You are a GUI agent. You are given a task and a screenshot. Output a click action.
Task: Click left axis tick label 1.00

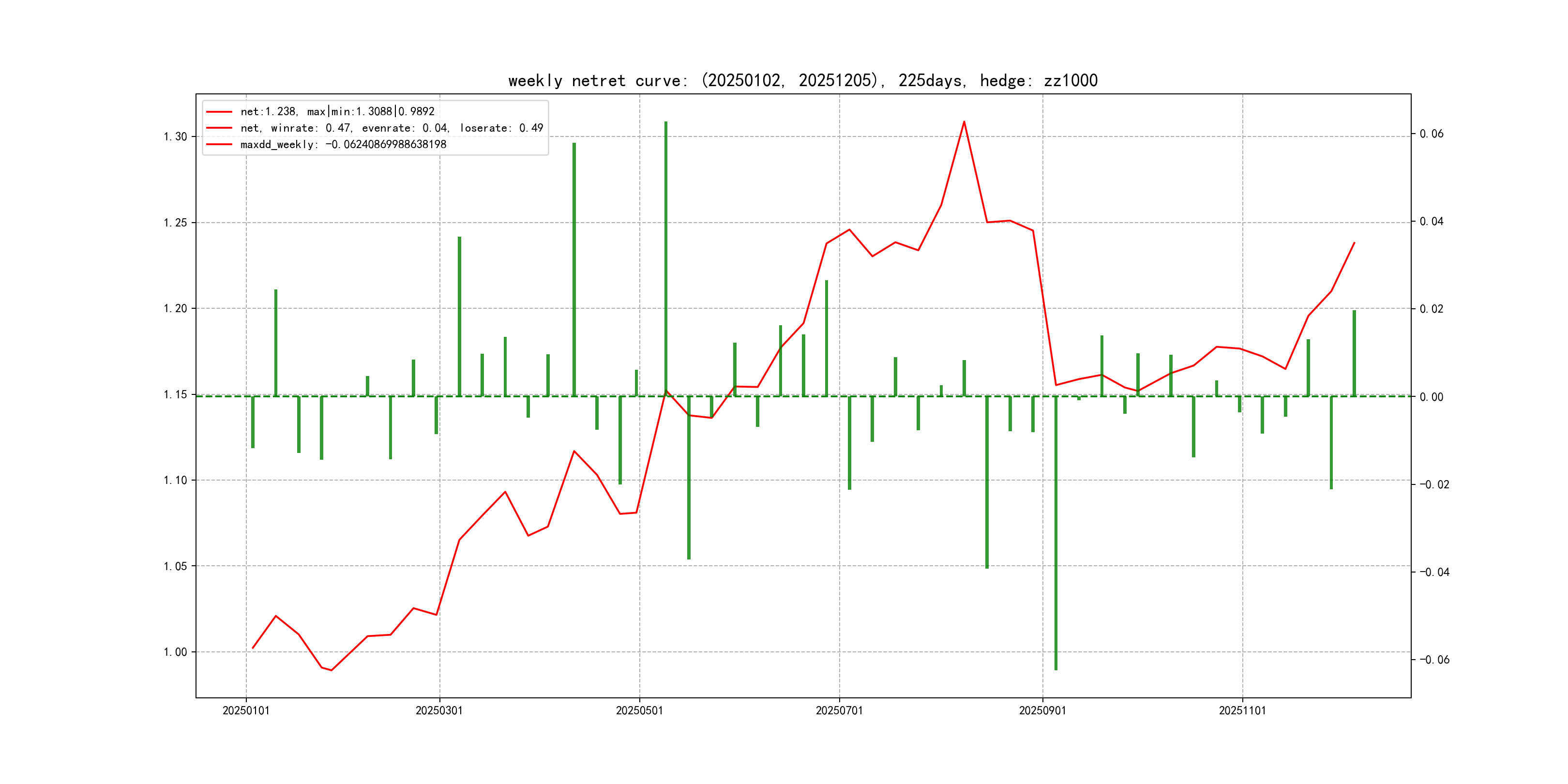(x=175, y=652)
